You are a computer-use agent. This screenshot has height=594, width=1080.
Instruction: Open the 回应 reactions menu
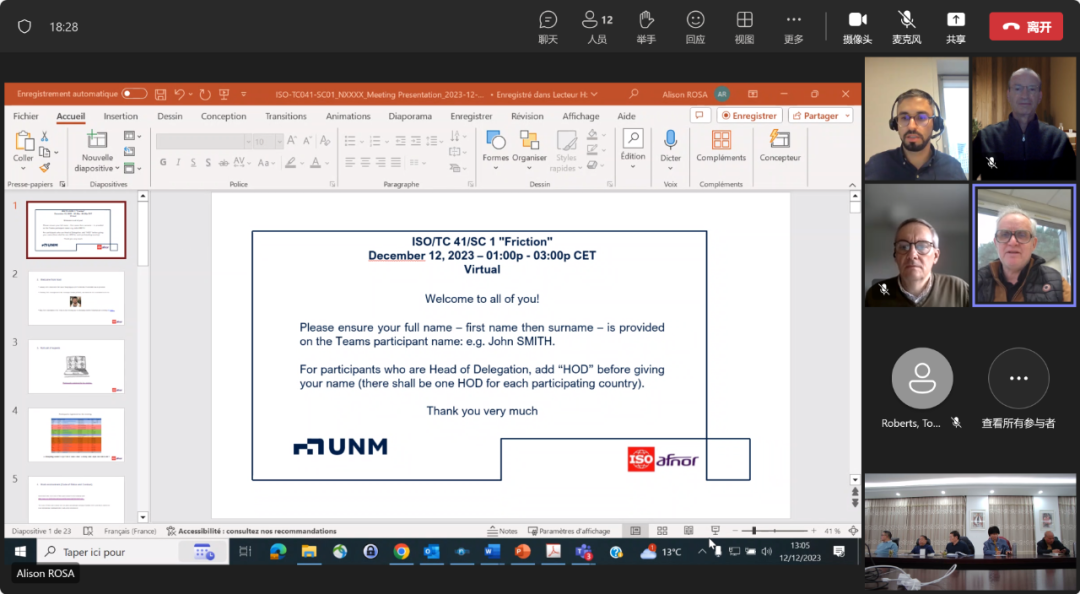point(695,26)
